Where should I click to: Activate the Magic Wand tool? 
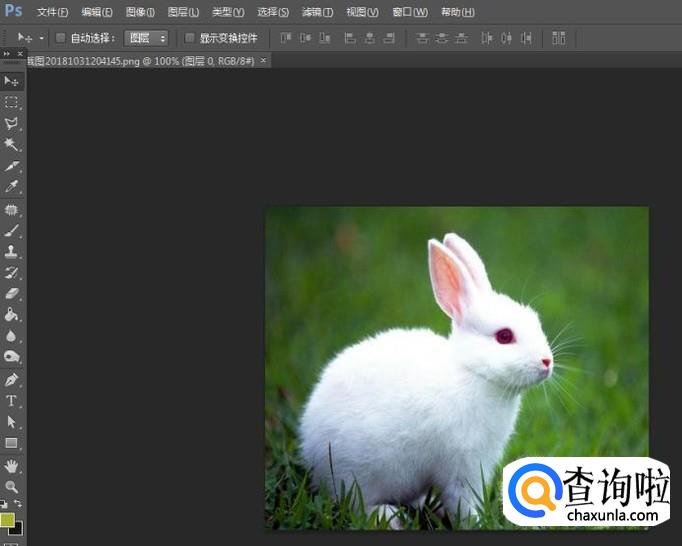12,145
